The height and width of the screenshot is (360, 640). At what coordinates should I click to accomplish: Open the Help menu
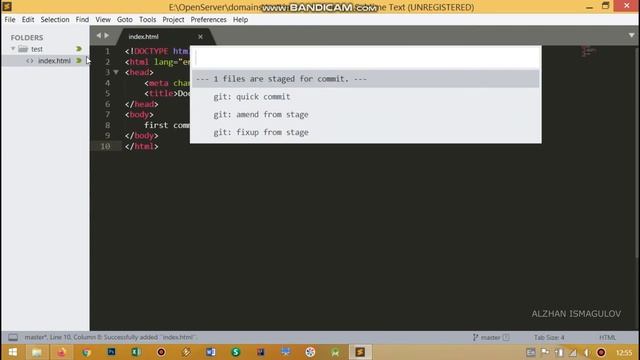pos(240,20)
